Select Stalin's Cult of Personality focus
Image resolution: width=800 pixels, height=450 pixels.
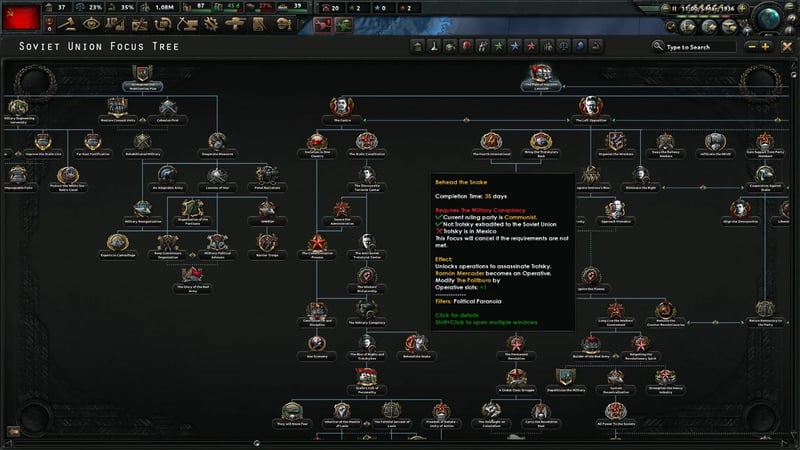pyautogui.click(x=367, y=381)
